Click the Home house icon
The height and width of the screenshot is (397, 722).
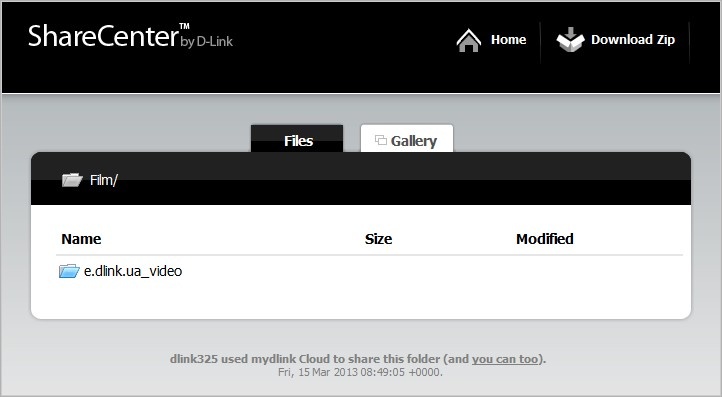(x=469, y=40)
